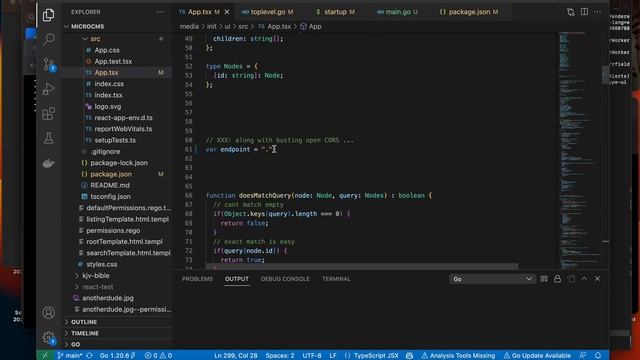Expand the kjv-bible folder
The image size is (640, 360).
[x=96, y=276]
